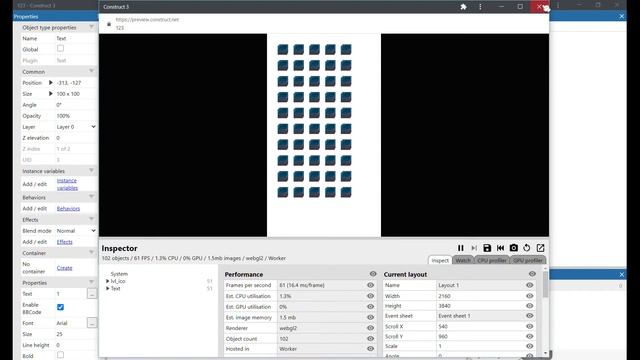The height and width of the screenshot is (360, 640).
Task: Expand lvl_ico in Inspector tree
Action: click(107, 281)
